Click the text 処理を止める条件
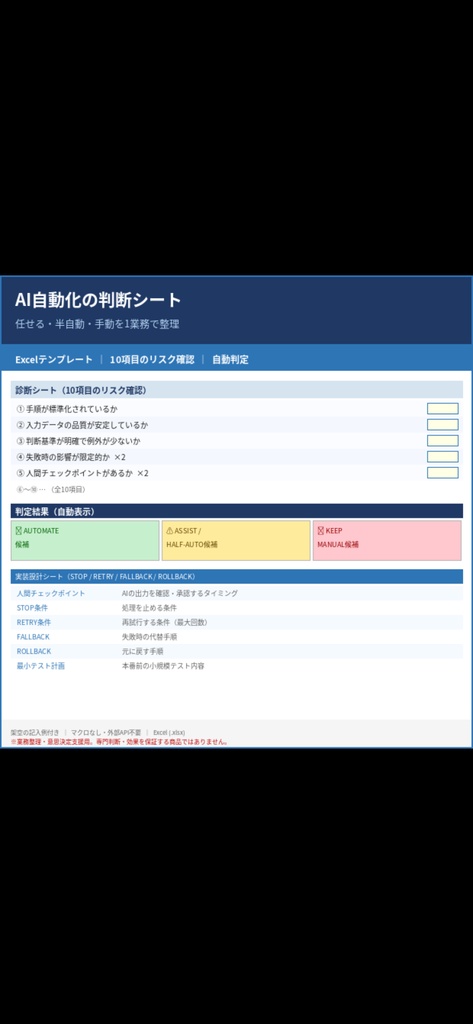 [x=149, y=608]
